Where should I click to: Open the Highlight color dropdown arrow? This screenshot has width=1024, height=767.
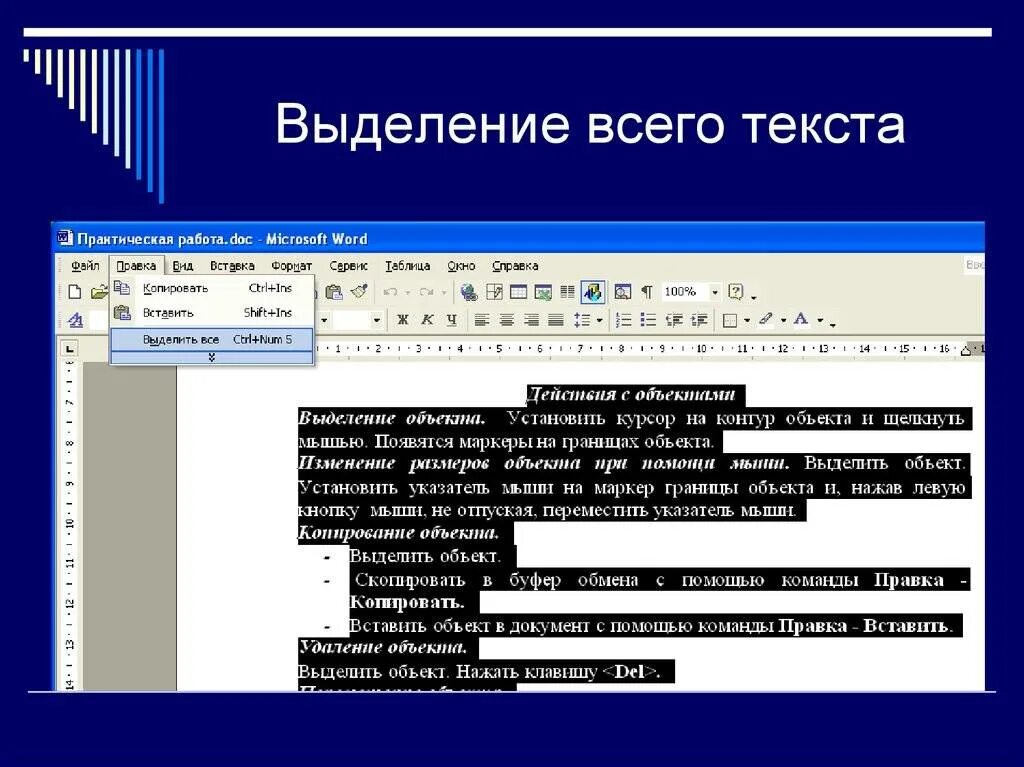[x=784, y=321]
